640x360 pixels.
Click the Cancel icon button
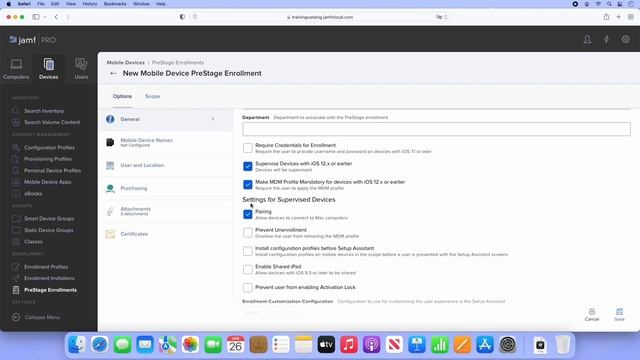pyautogui.click(x=592, y=314)
